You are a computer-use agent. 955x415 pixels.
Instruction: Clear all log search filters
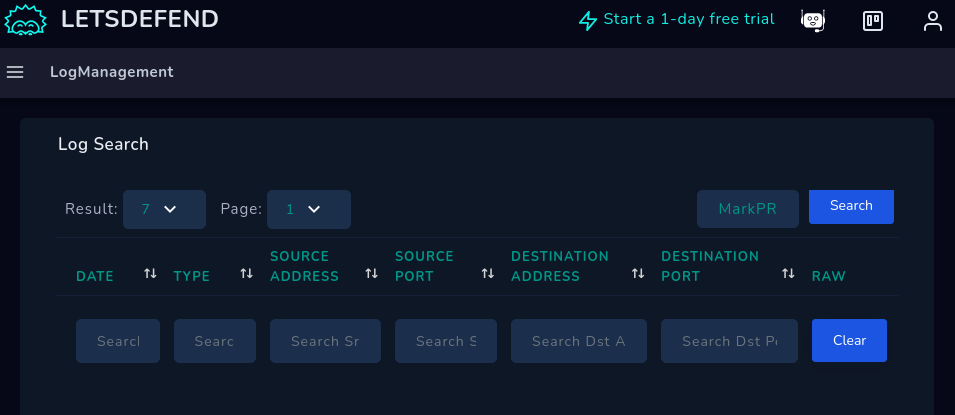[x=849, y=340]
